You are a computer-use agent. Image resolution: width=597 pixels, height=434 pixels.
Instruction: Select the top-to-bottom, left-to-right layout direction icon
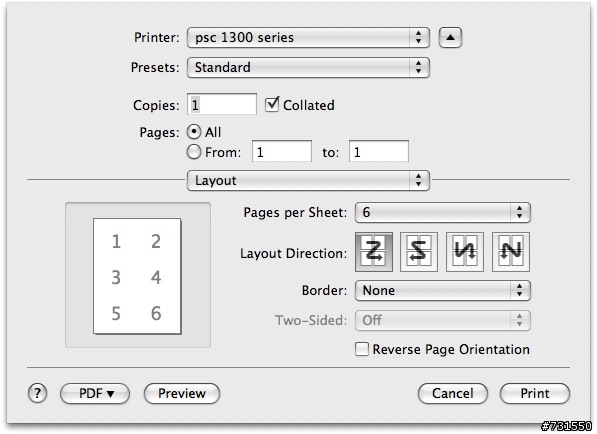465,252
